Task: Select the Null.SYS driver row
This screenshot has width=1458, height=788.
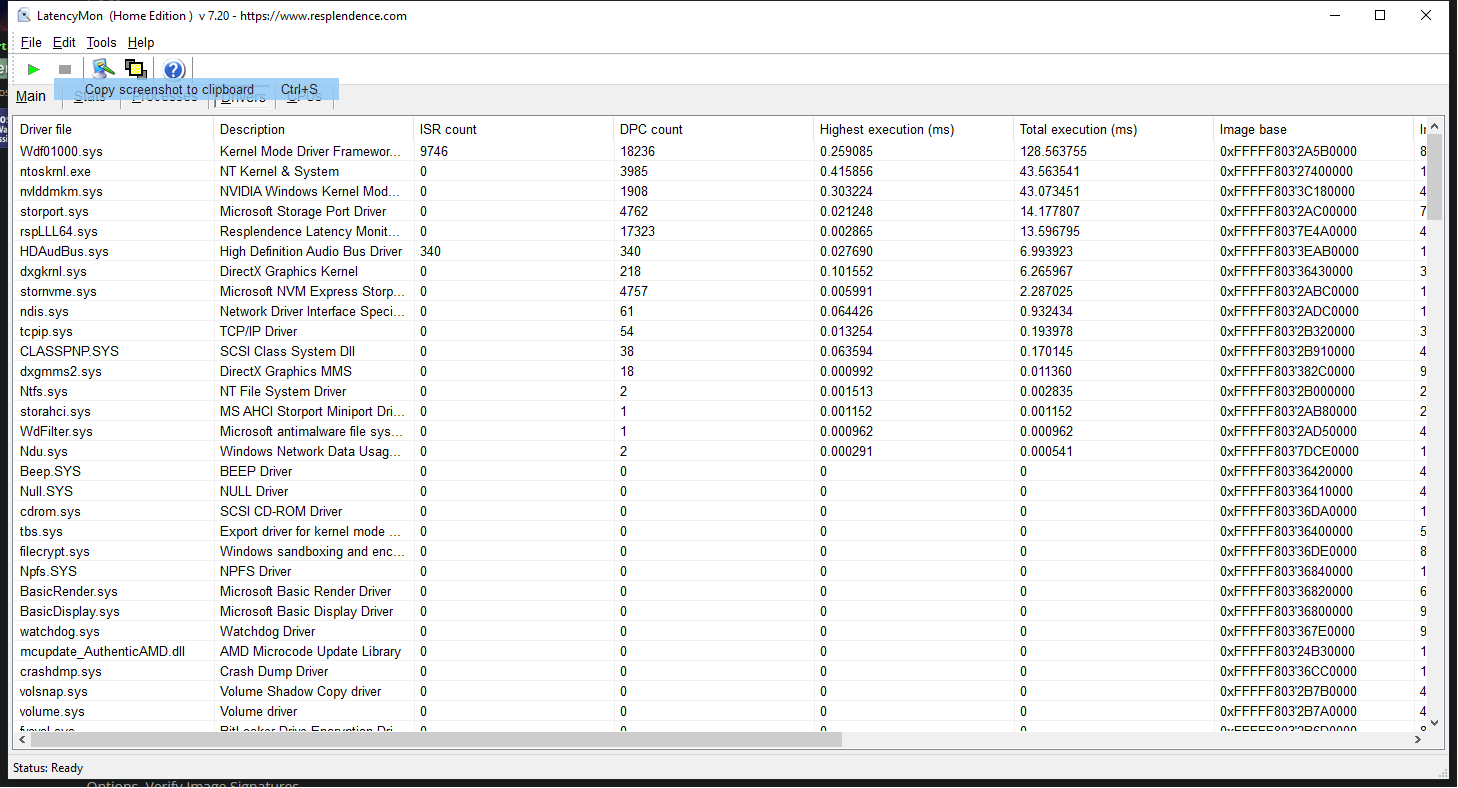Action: [x=720, y=491]
